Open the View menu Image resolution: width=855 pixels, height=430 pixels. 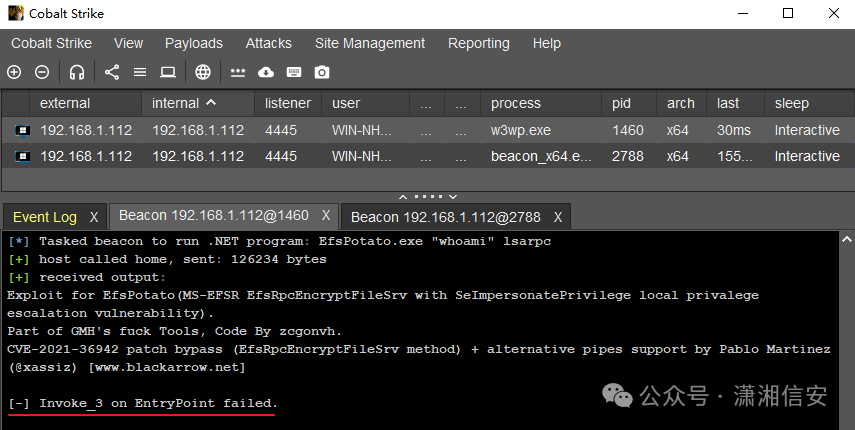[128, 43]
